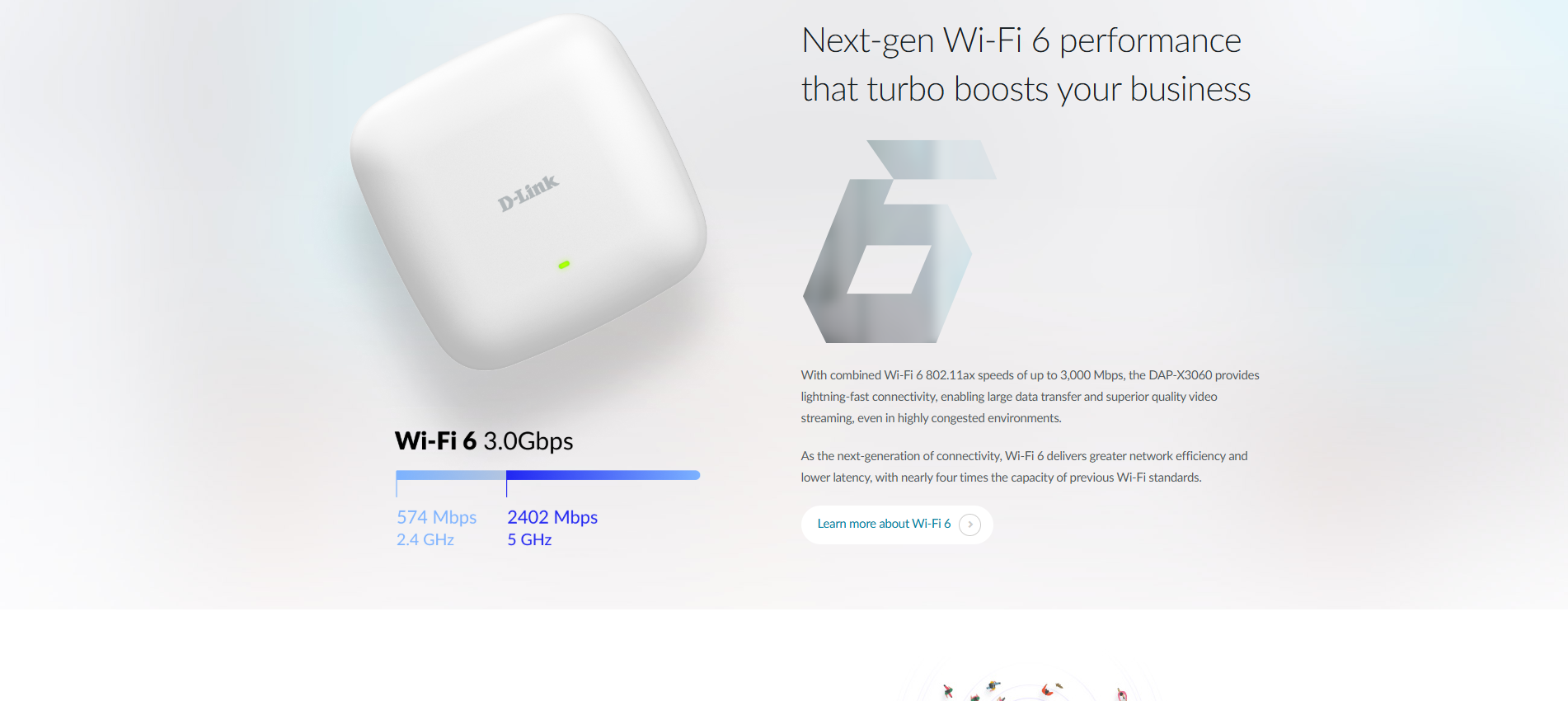Click the Next-gen Wi-Fi 6 performance heading
The image size is (1568, 701).
tap(1021, 40)
